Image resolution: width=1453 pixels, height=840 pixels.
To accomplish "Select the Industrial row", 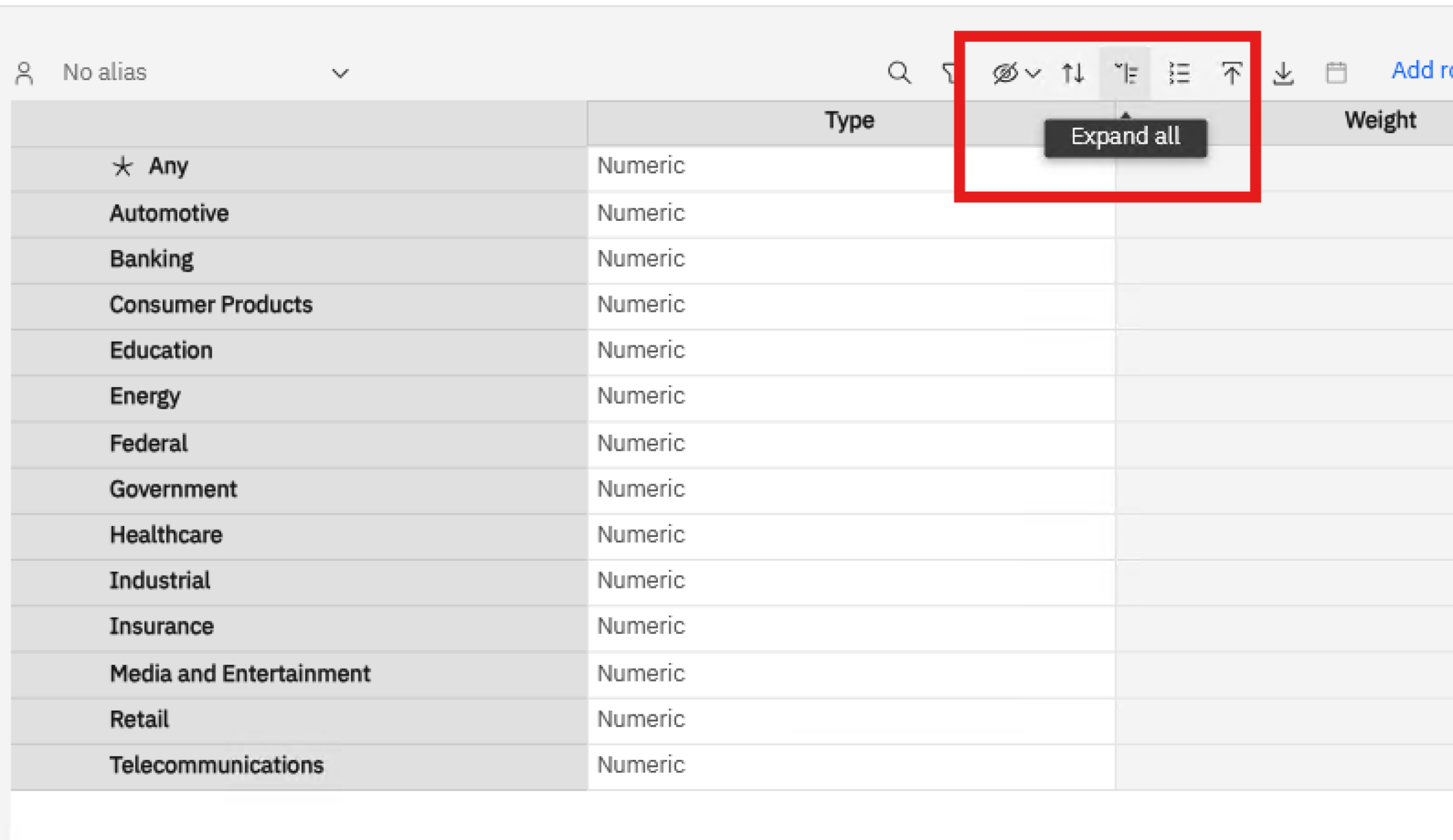I will (x=299, y=581).
